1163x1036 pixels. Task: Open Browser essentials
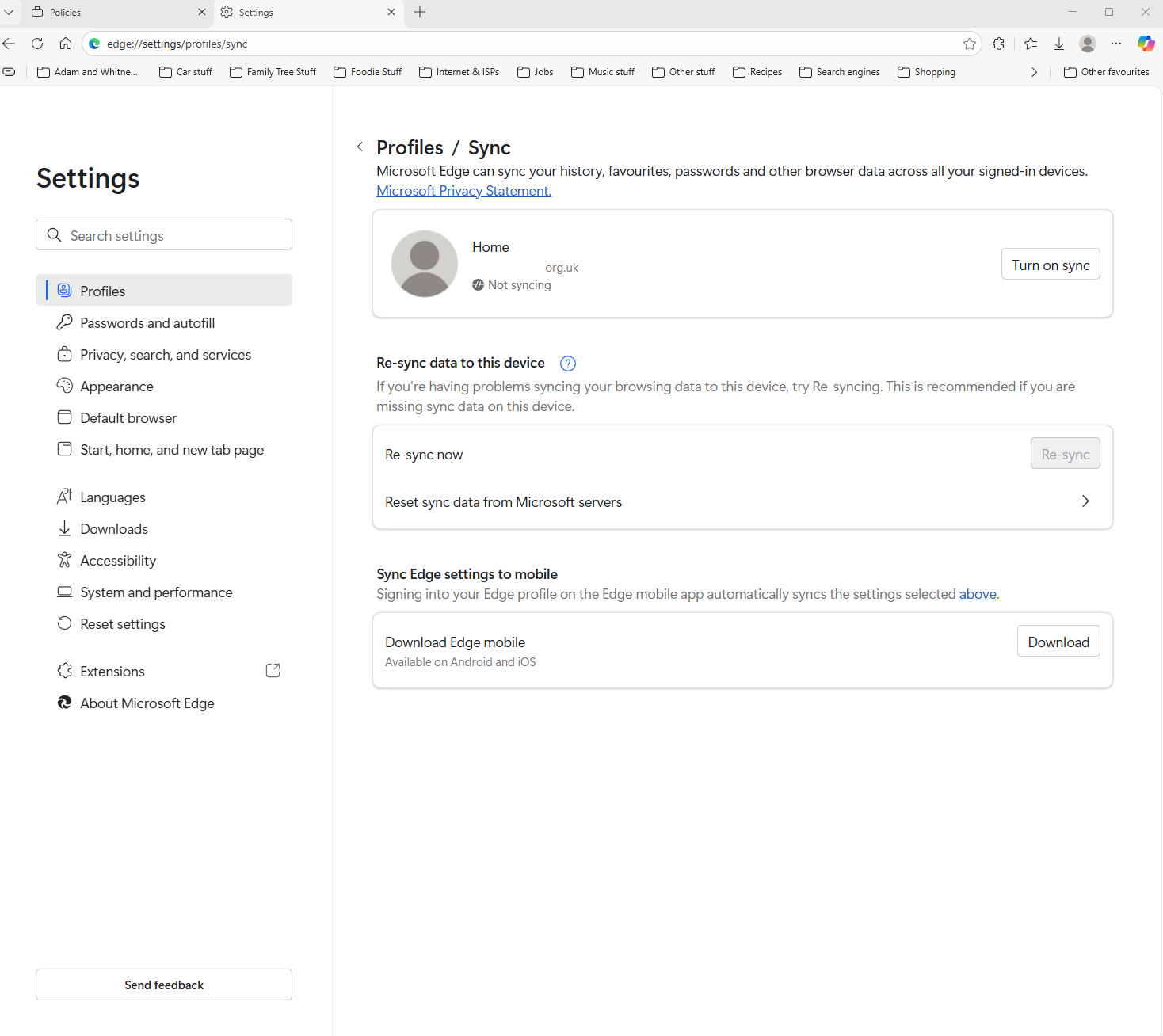999,44
